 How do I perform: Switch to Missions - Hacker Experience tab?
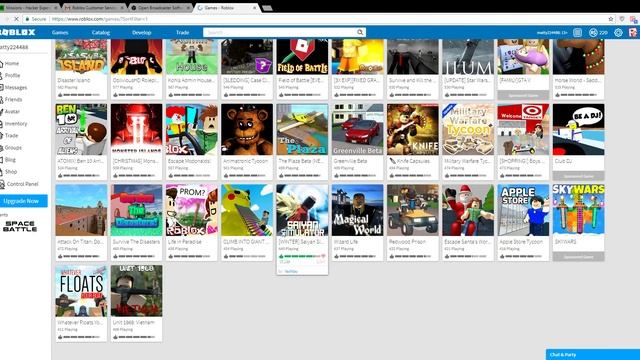tap(29, 8)
